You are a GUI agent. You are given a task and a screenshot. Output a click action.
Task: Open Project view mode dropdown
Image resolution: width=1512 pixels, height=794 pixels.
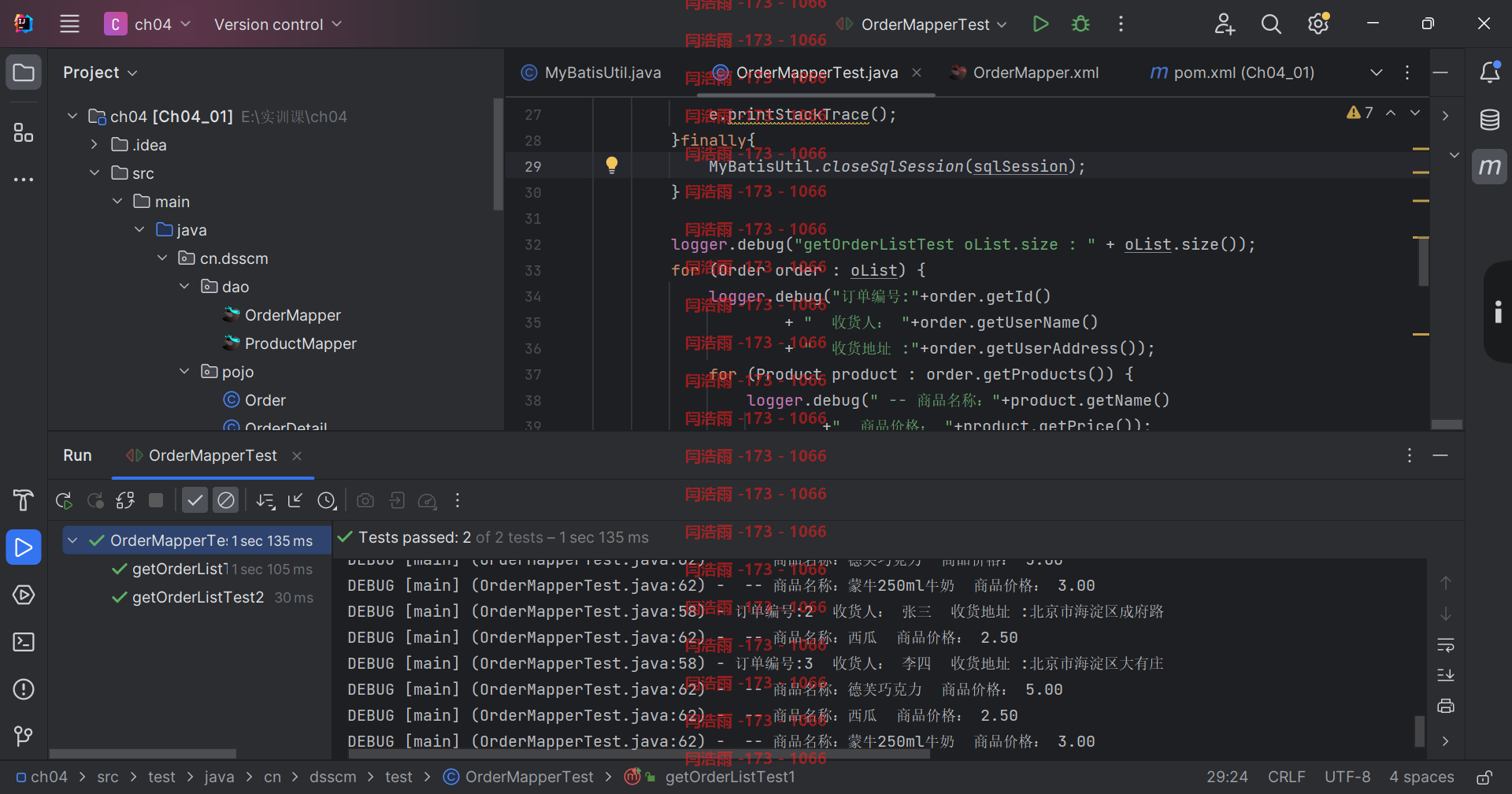(x=101, y=72)
